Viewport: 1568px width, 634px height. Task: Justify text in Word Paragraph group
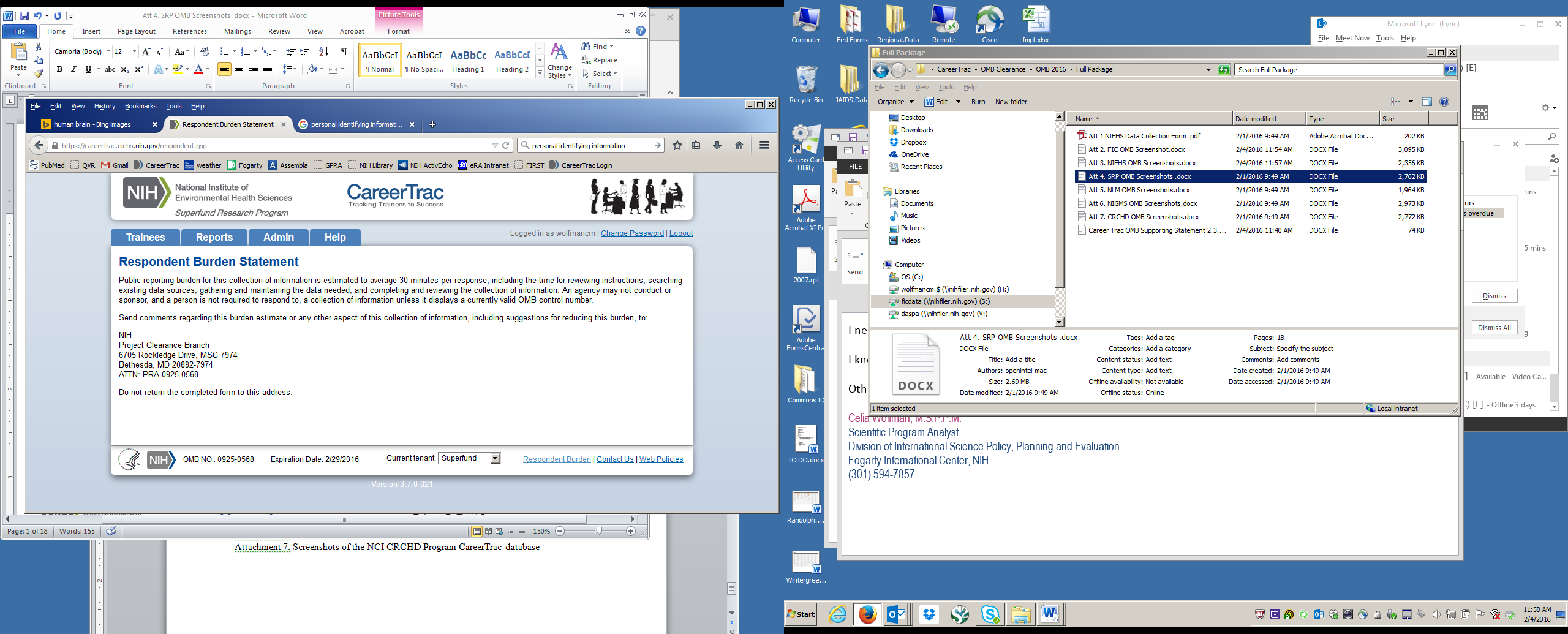[x=268, y=69]
